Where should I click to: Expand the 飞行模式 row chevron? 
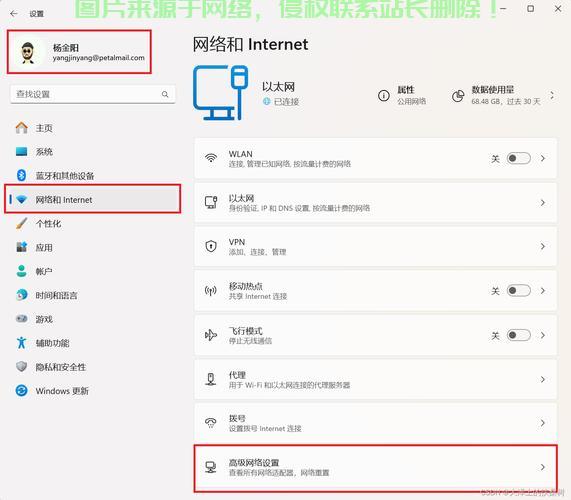coord(543,335)
